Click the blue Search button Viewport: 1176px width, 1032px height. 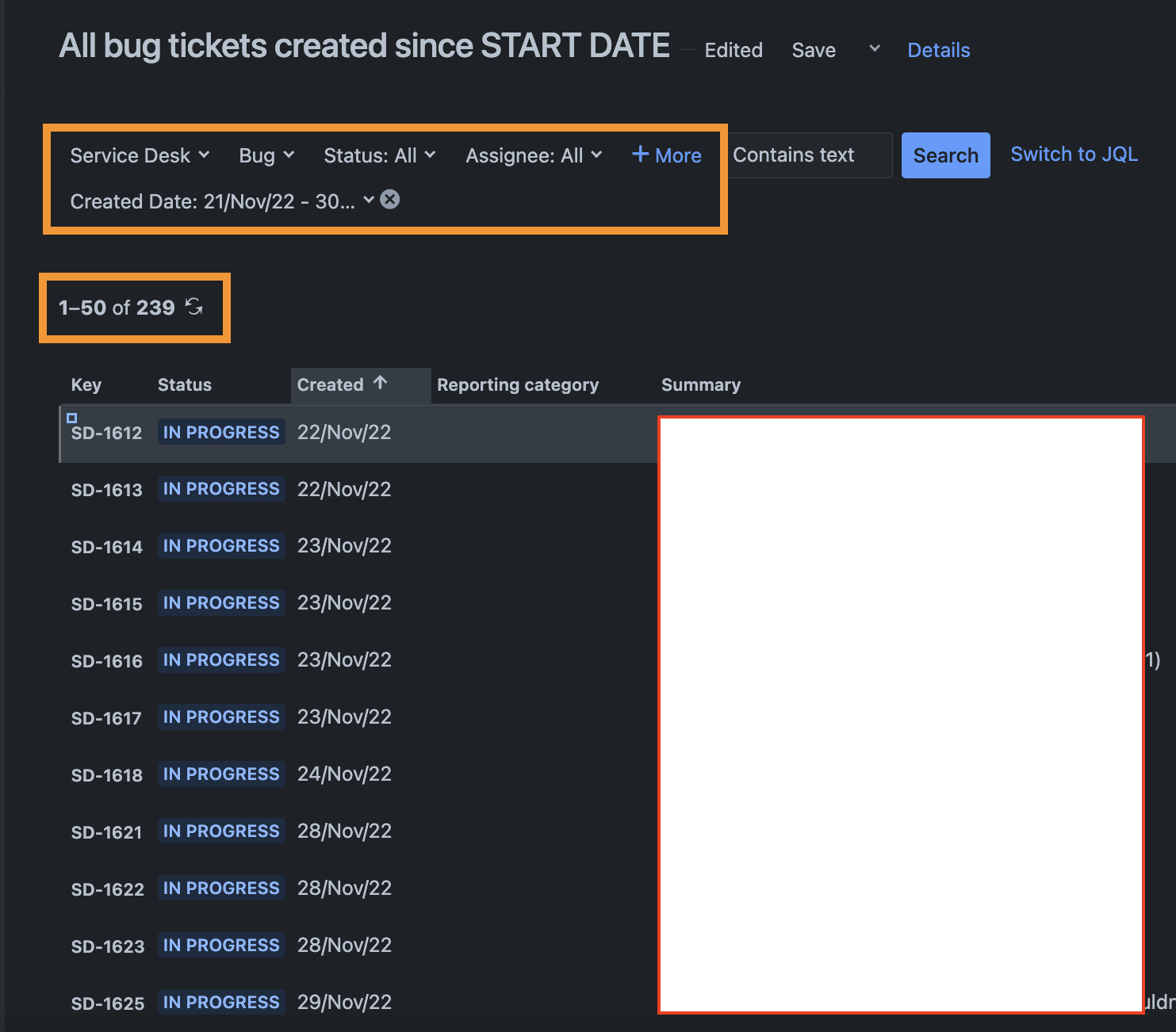945,155
